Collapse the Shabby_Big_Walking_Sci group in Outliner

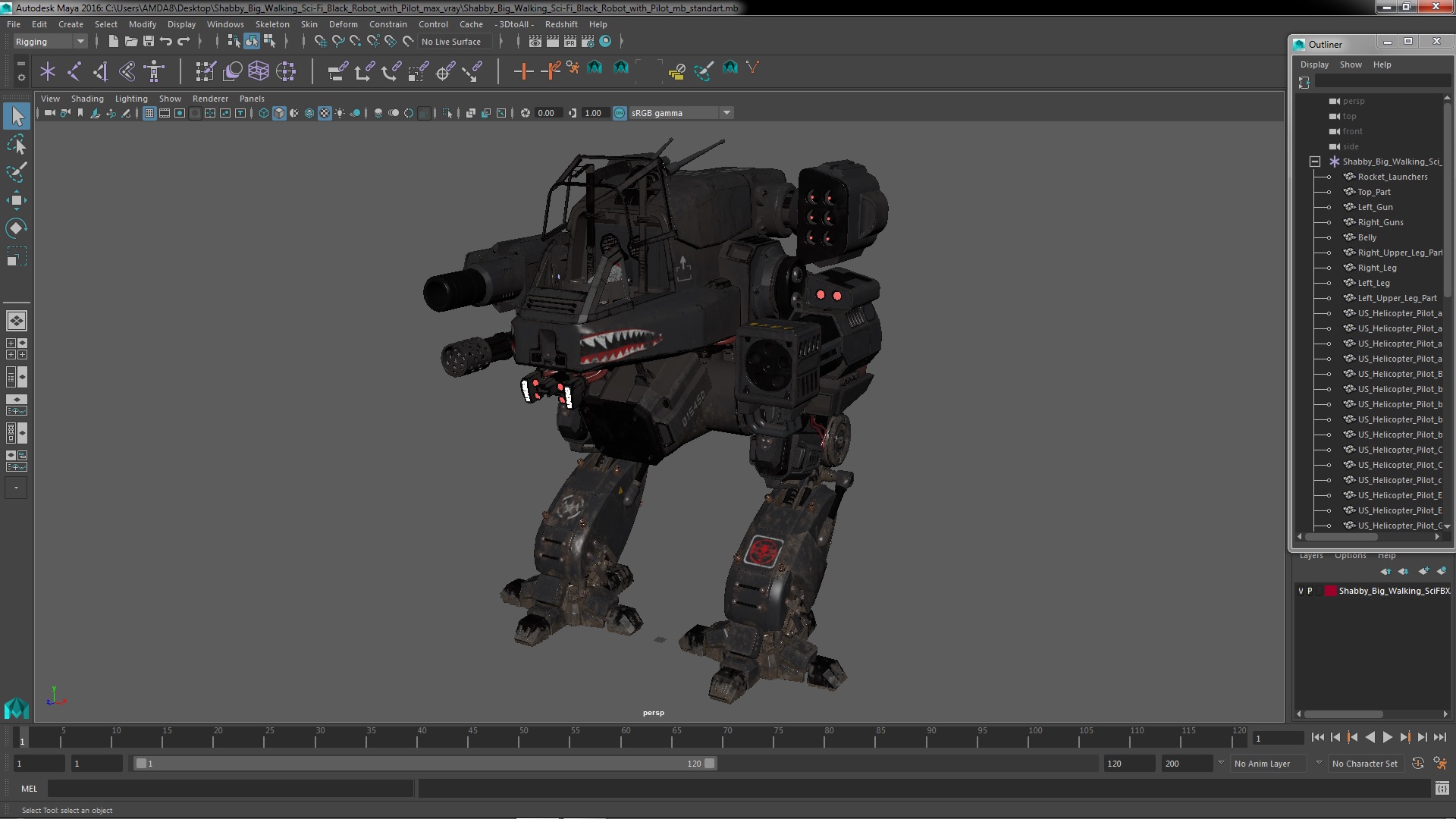click(1315, 162)
